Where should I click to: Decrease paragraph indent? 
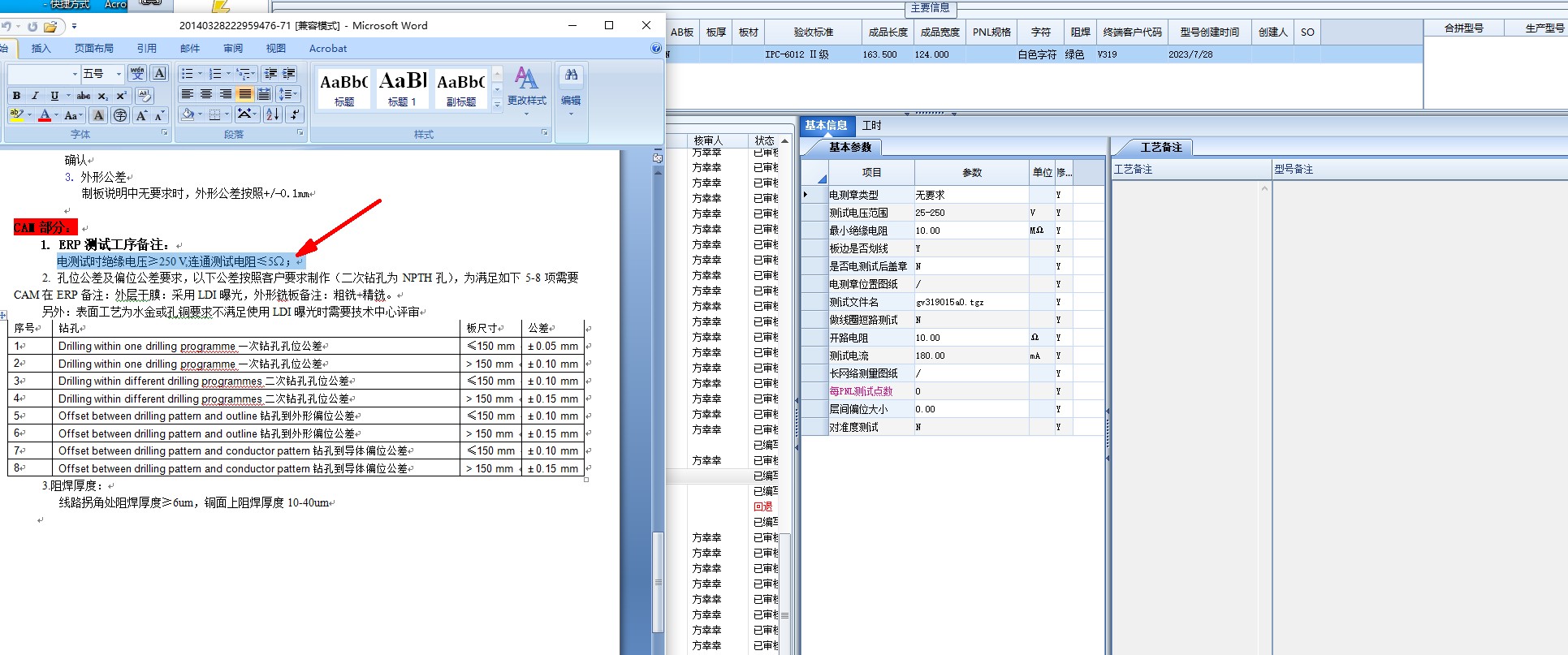pos(271,74)
